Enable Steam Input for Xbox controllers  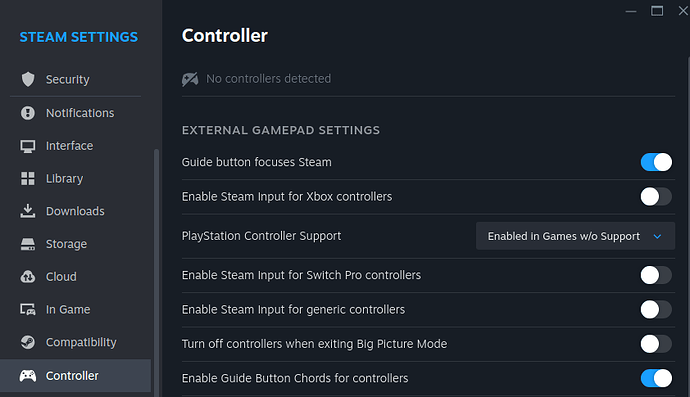tap(656, 197)
